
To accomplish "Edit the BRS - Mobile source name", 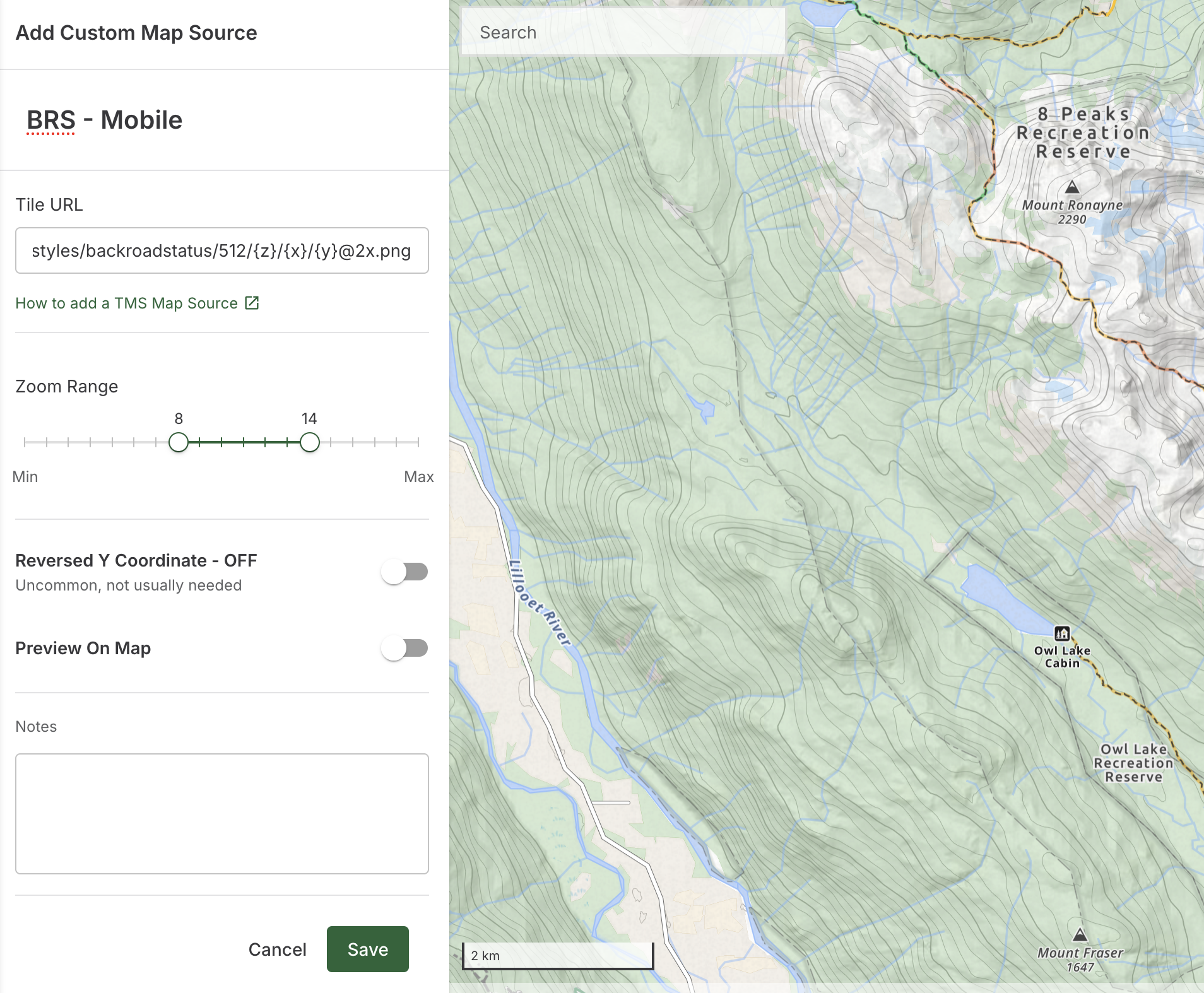I will point(105,120).
